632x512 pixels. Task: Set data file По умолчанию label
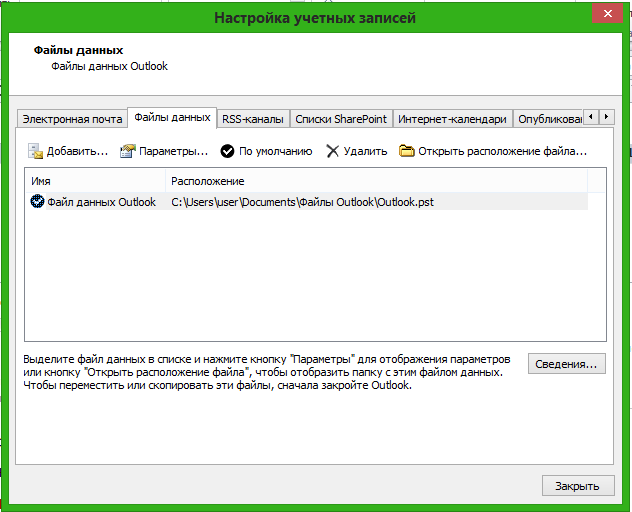click(x=276, y=151)
